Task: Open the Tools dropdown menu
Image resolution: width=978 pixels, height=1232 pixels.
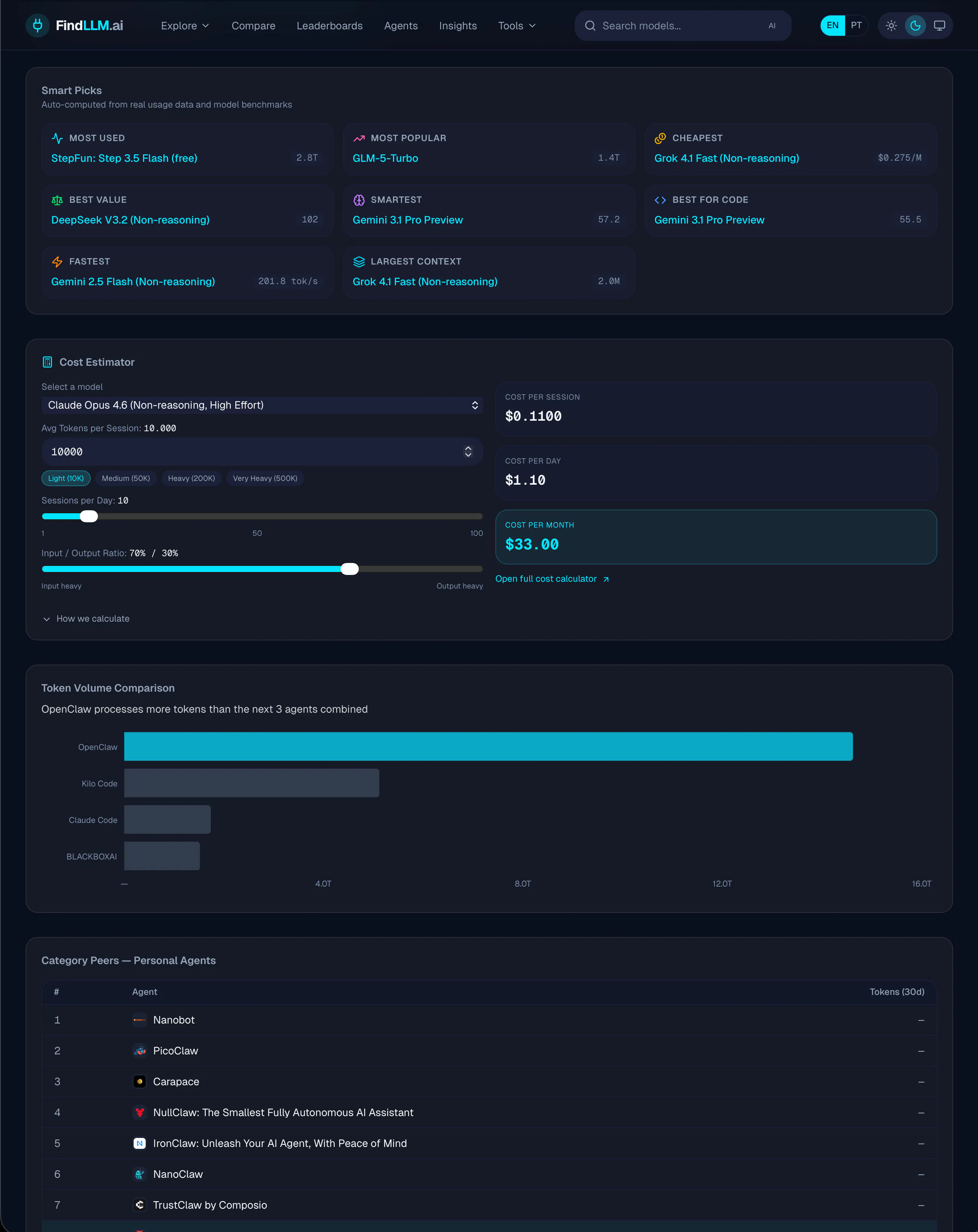Action: (517, 26)
